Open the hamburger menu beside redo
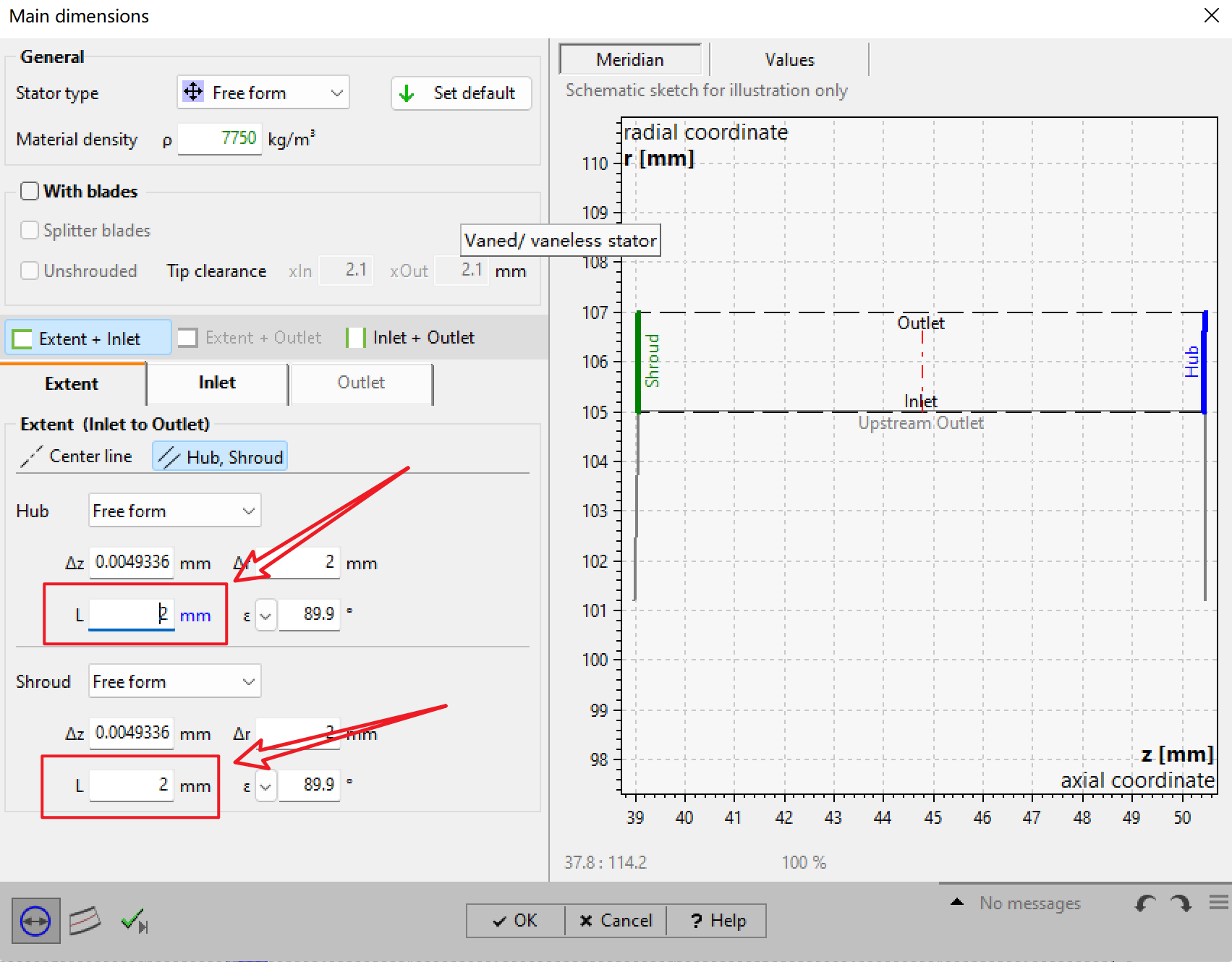This screenshot has width=1232, height=962. [1218, 903]
